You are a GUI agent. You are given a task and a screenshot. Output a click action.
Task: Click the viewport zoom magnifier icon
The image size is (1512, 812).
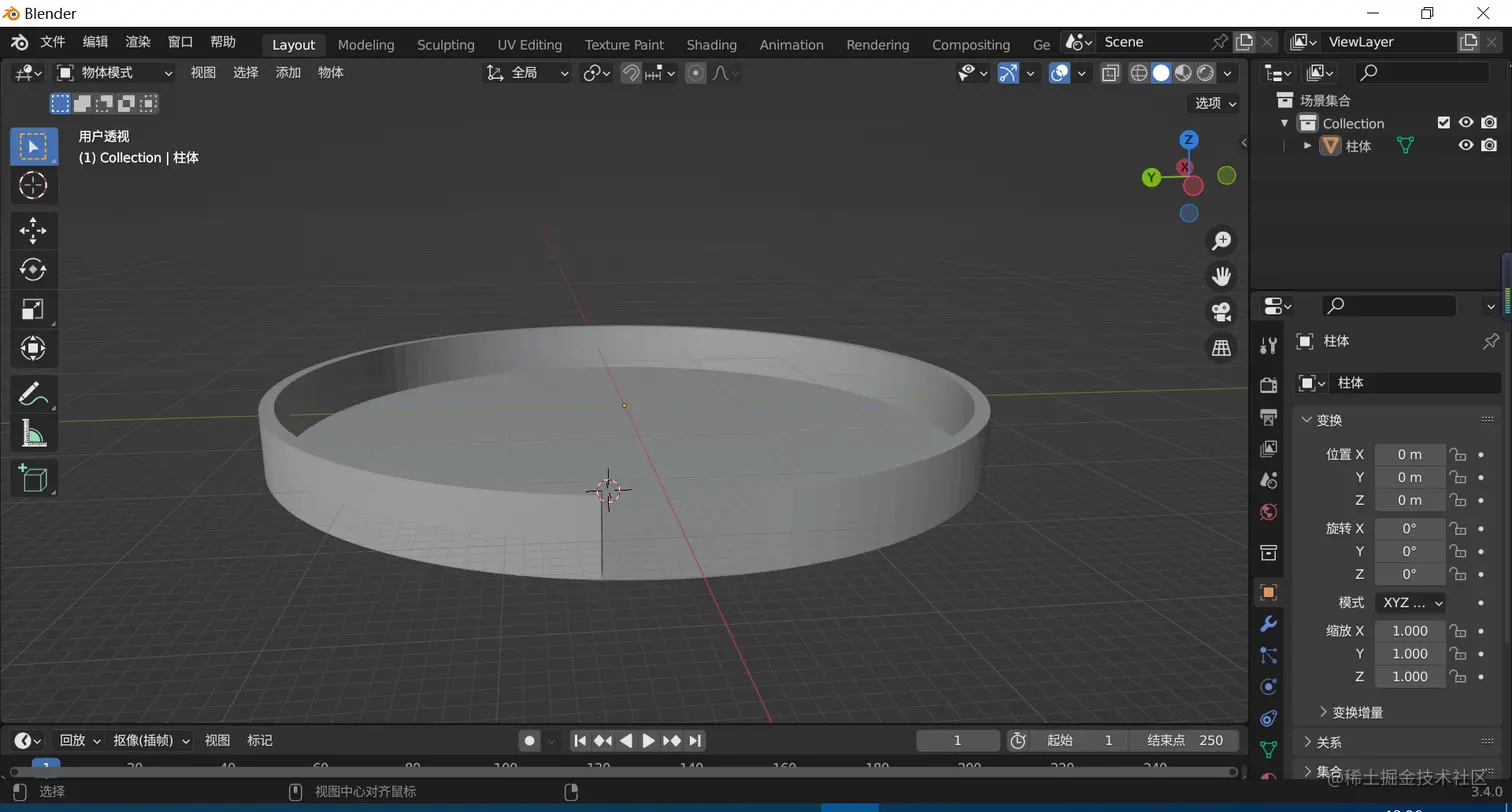pyautogui.click(x=1221, y=241)
